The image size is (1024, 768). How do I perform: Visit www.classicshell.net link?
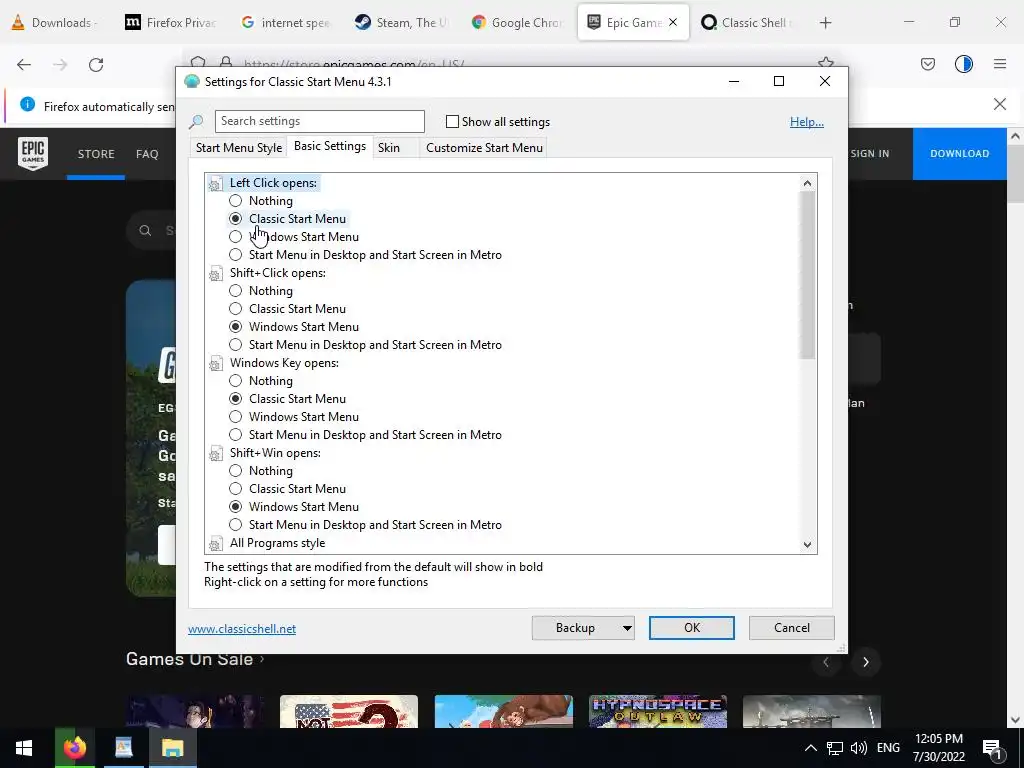[x=242, y=629]
